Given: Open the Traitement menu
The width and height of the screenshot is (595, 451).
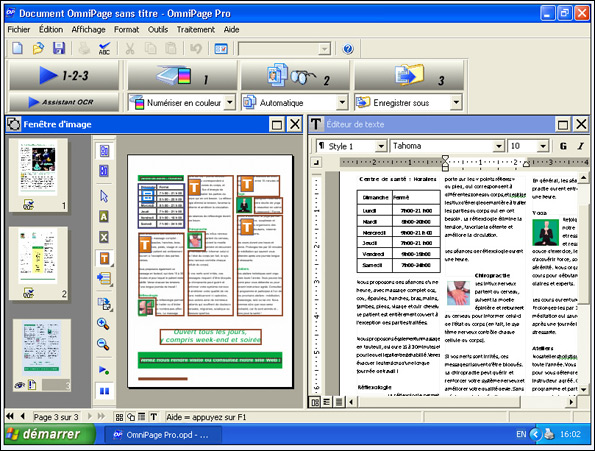Looking at the screenshot, I should pyautogui.click(x=196, y=30).
